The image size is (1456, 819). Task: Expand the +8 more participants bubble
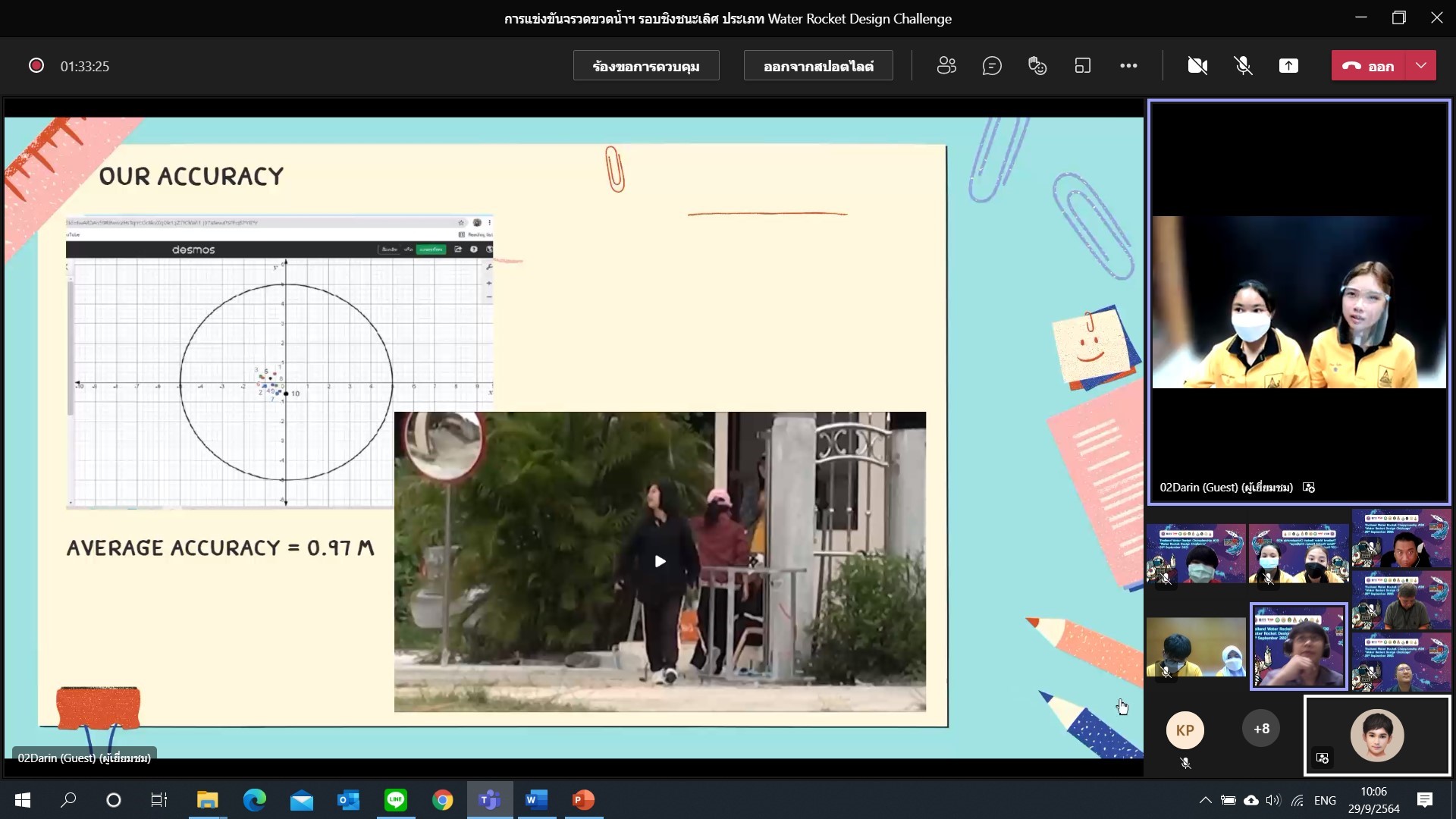pyautogui.click(x=1261, y=729)
